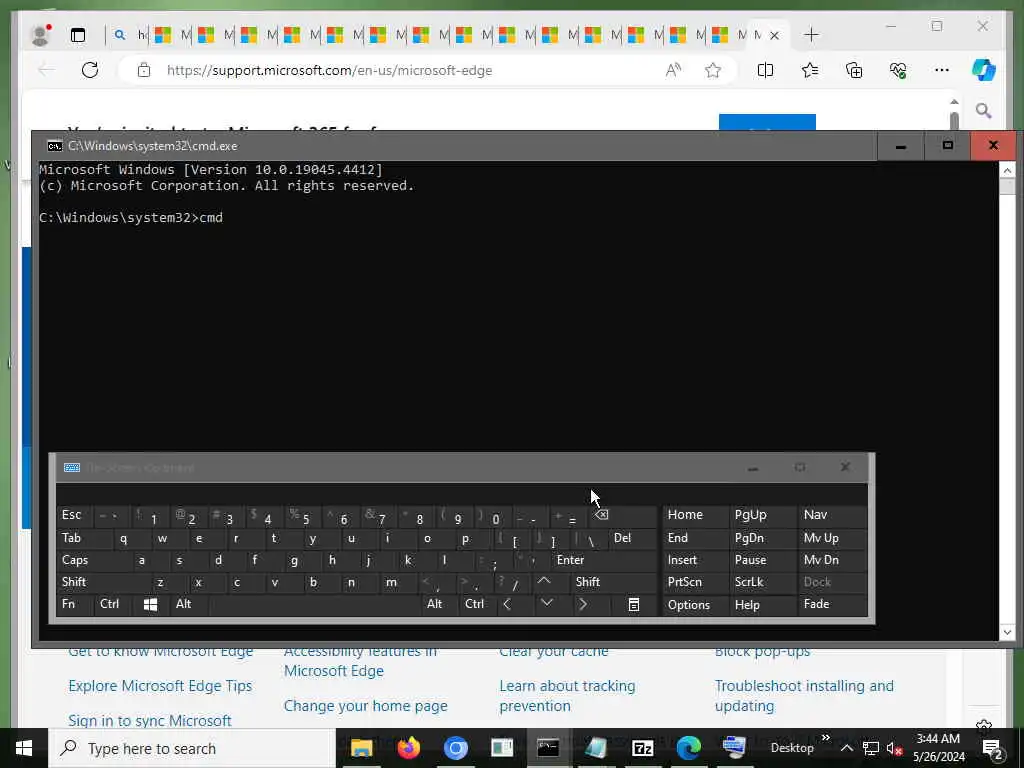Open the Edge profile avatar
Viewport: 1024px width, 768px height.
(x=40, y=35)
